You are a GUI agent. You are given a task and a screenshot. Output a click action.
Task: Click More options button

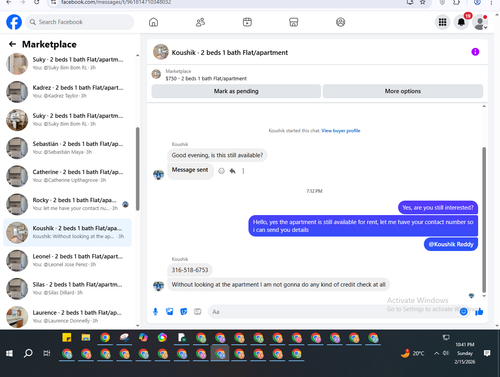(x=403, y=91)
